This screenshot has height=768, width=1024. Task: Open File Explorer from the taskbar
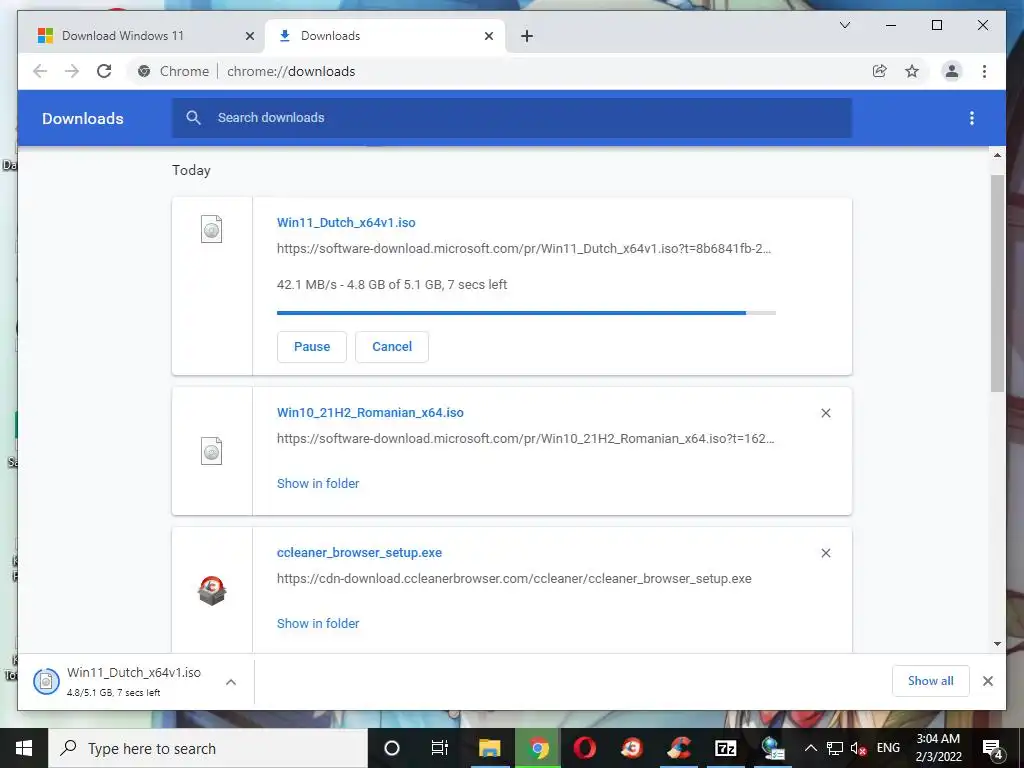(x=489, y=748)
